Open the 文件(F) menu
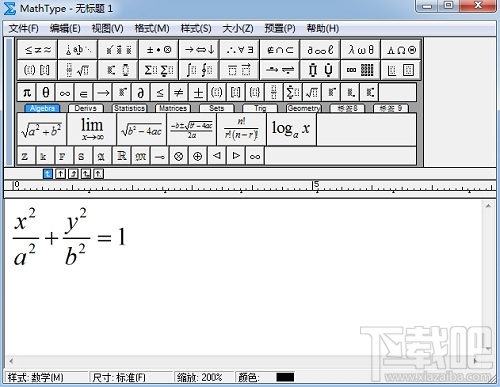500x387 pixels. tap(23, 28)
